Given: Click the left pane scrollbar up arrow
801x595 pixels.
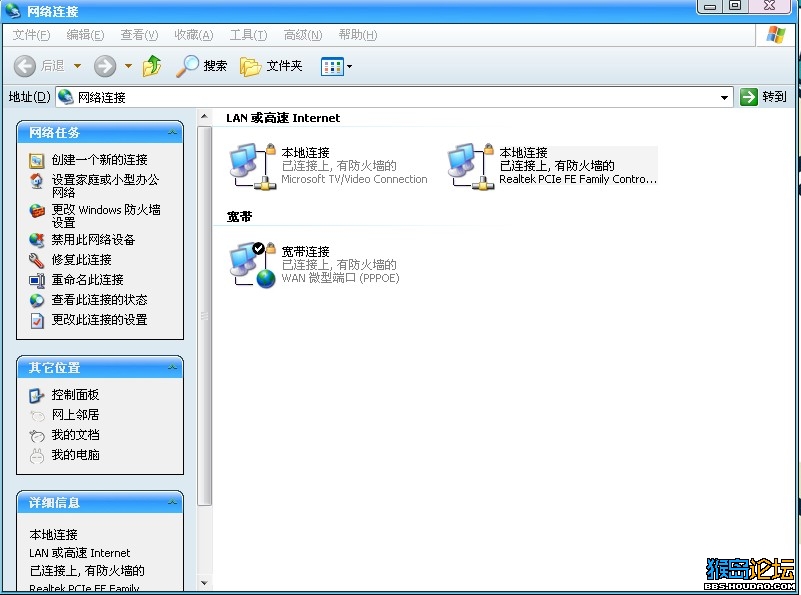Looking at the screenshot, I should click(x=204, y=117).
